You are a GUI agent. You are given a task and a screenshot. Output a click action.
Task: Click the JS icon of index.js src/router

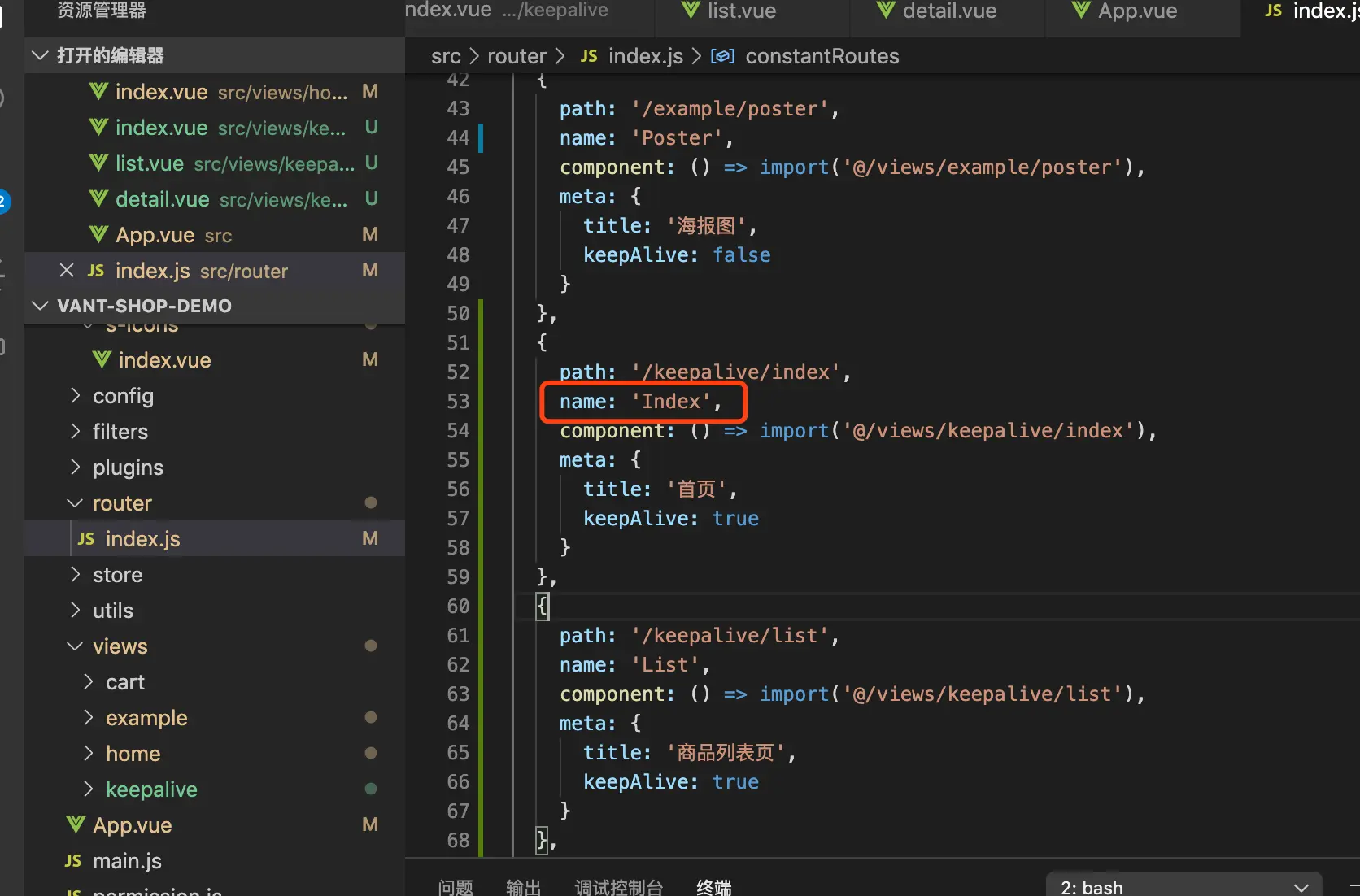pos(96,271)
